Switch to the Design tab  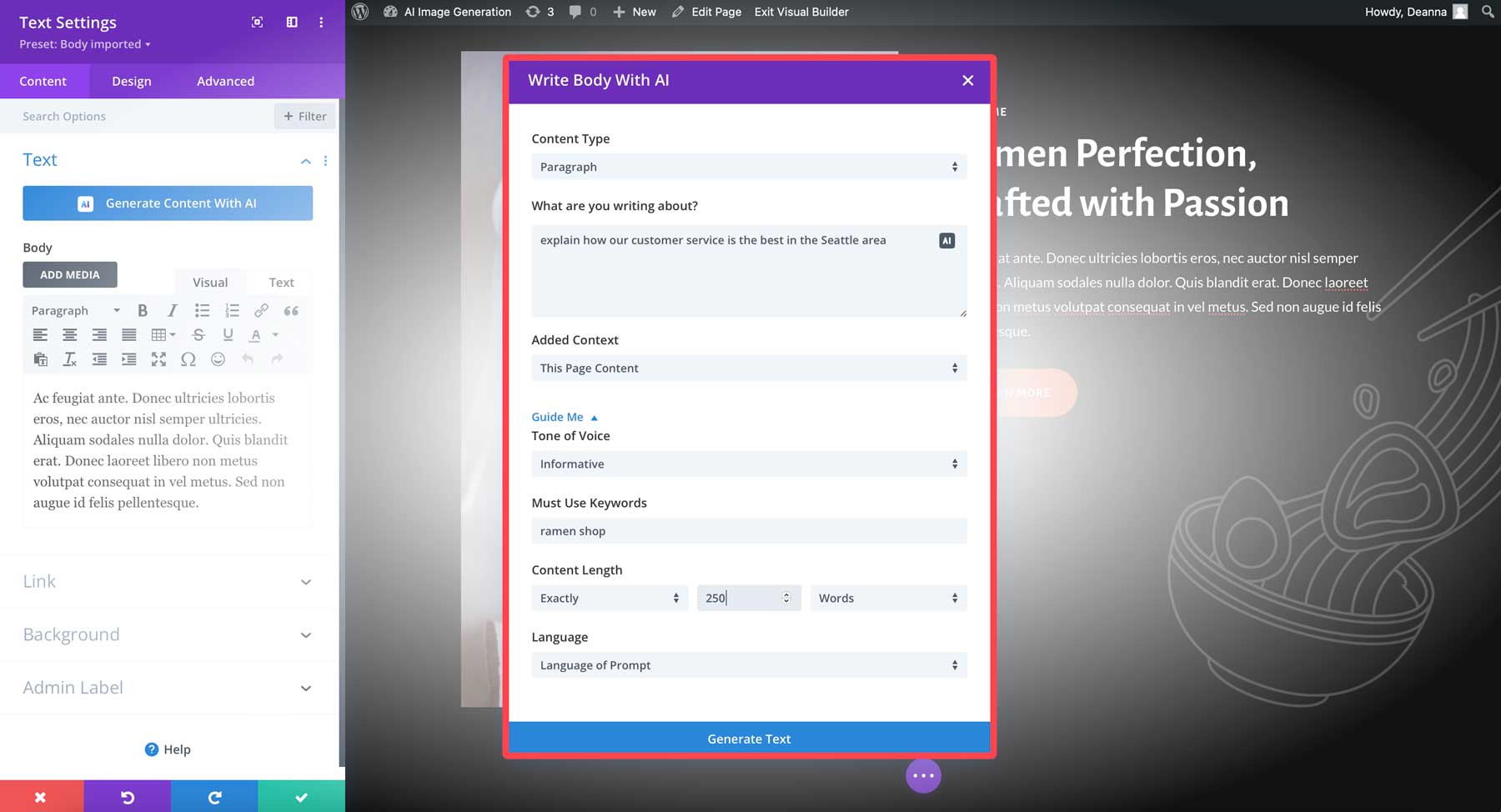[x=131, y=81]
